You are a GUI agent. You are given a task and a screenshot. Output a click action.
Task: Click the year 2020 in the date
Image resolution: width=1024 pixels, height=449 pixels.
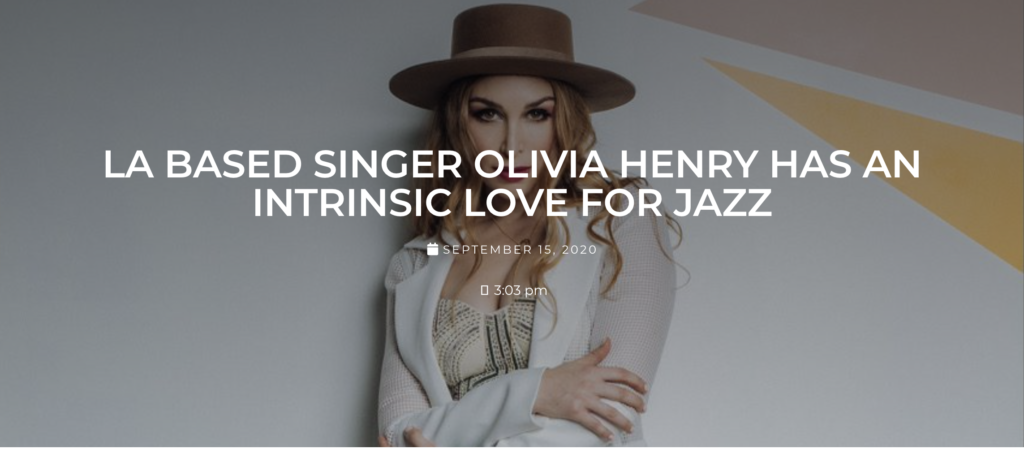(581, 249)
